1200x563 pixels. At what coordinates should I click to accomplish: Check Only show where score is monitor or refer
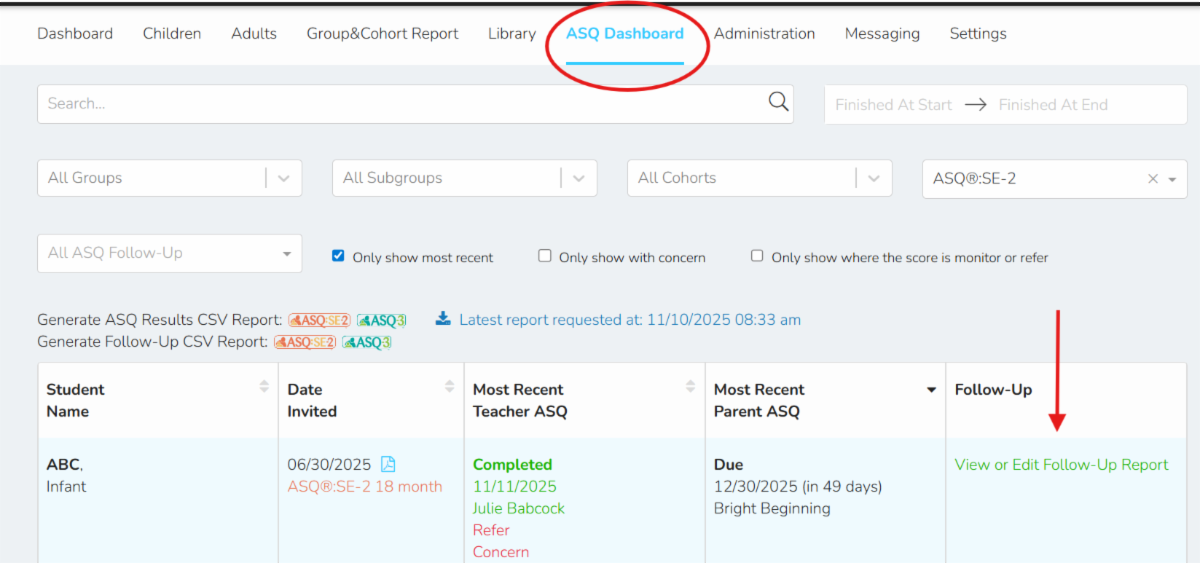pyautogui.click(x=757, y=256)
